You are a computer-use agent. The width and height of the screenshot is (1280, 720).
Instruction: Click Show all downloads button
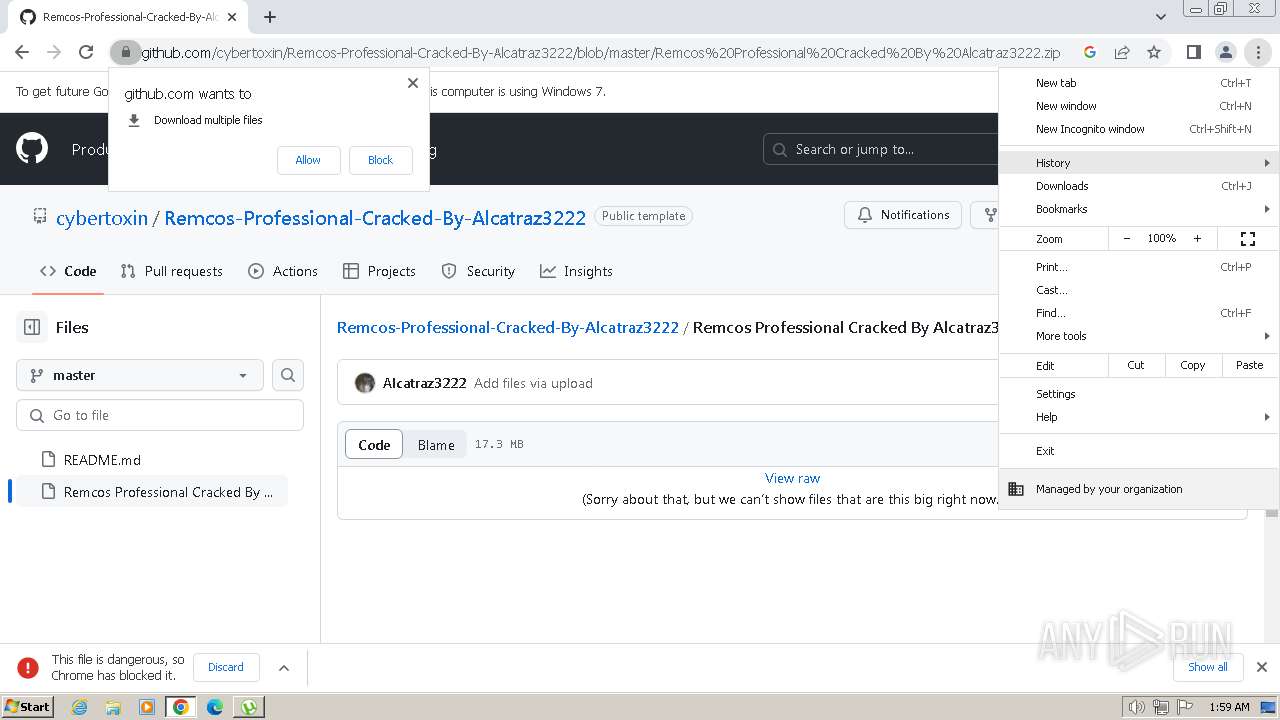[1208, 667]
